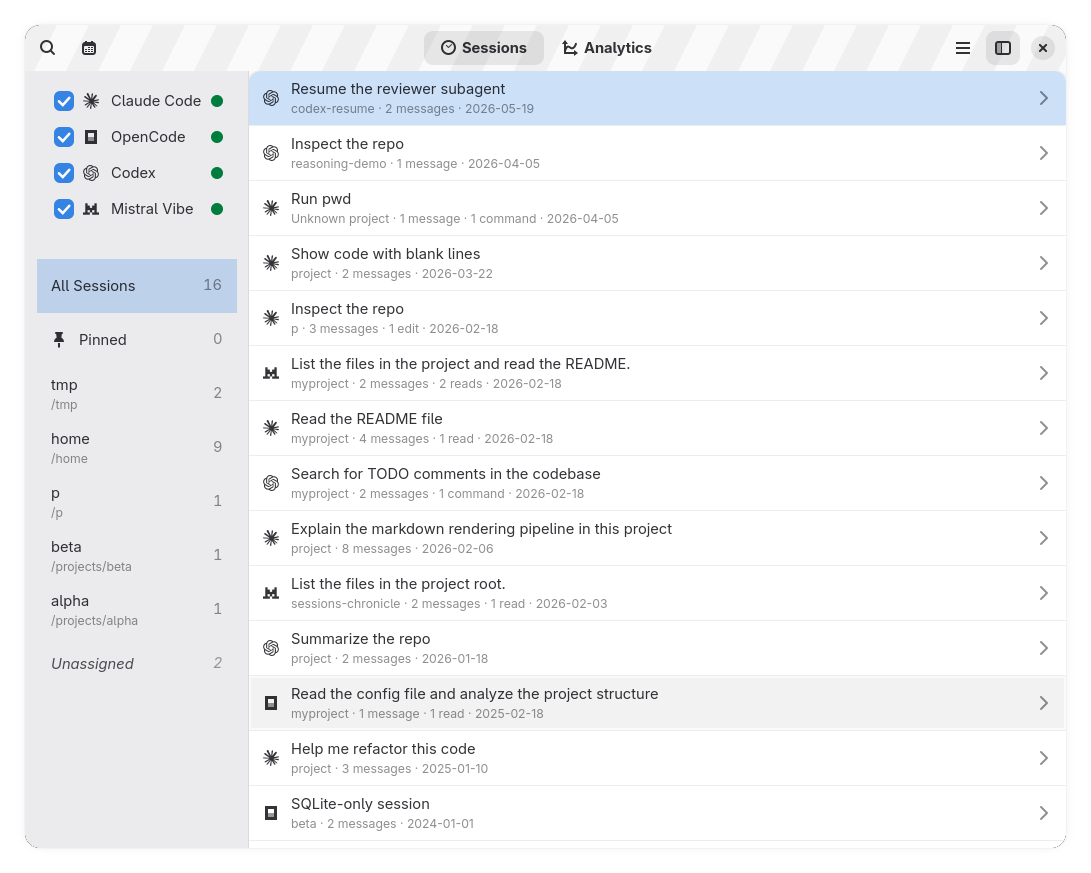Switch to the Sessions tab

484,48
